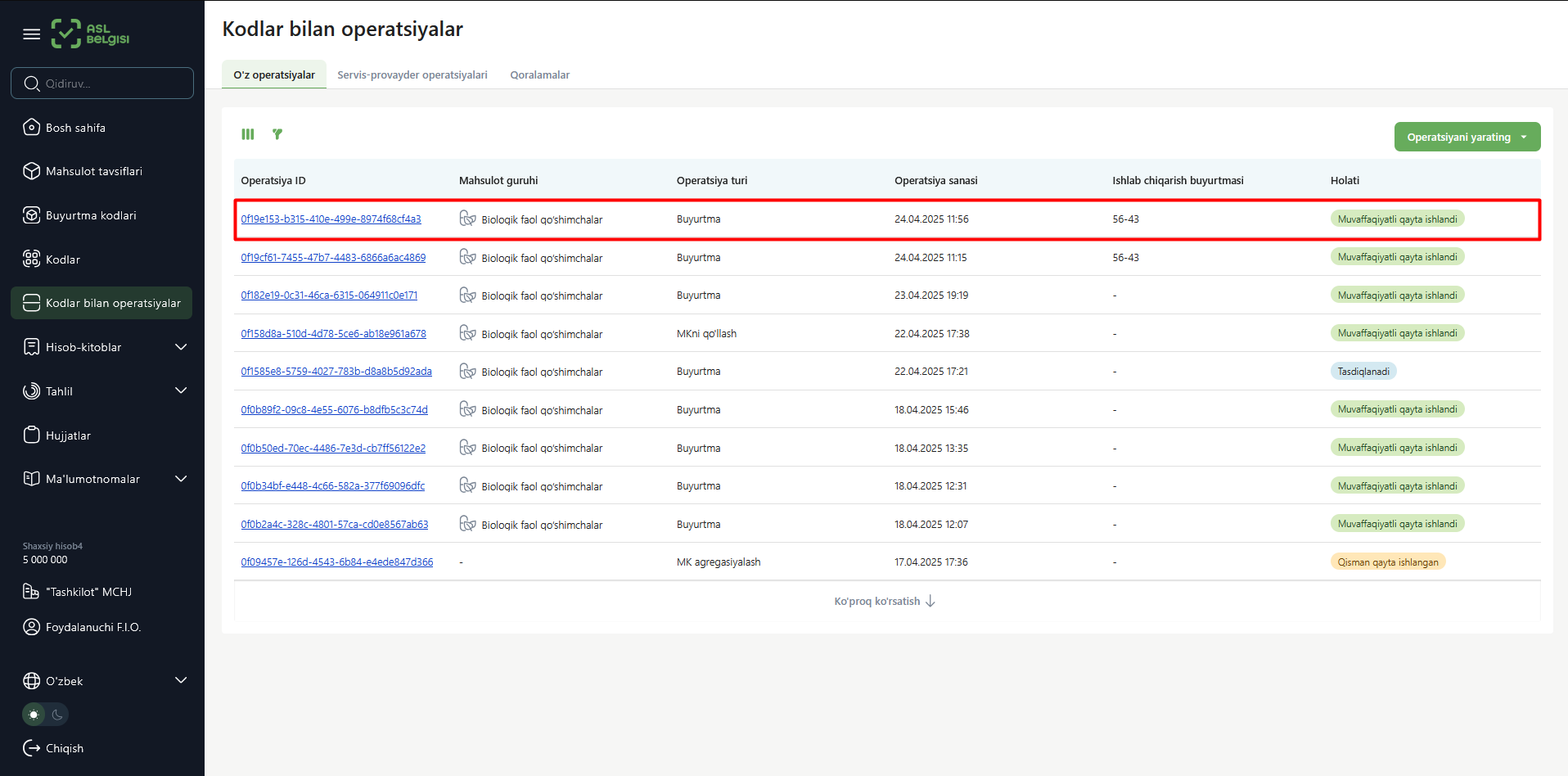Open operation 0f182e19-0c31-46ca-6315-064911c0e171
Screen dimensions: 1568x776
tap(329, 296)
